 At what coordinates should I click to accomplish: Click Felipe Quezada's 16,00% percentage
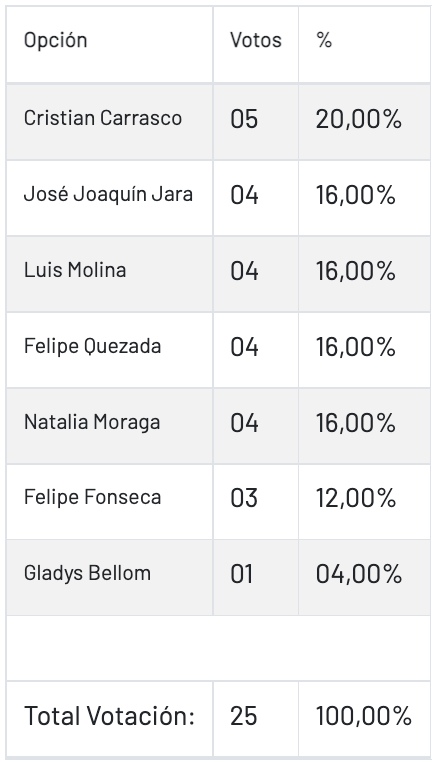pyautogui.click(x=356, y=347)
